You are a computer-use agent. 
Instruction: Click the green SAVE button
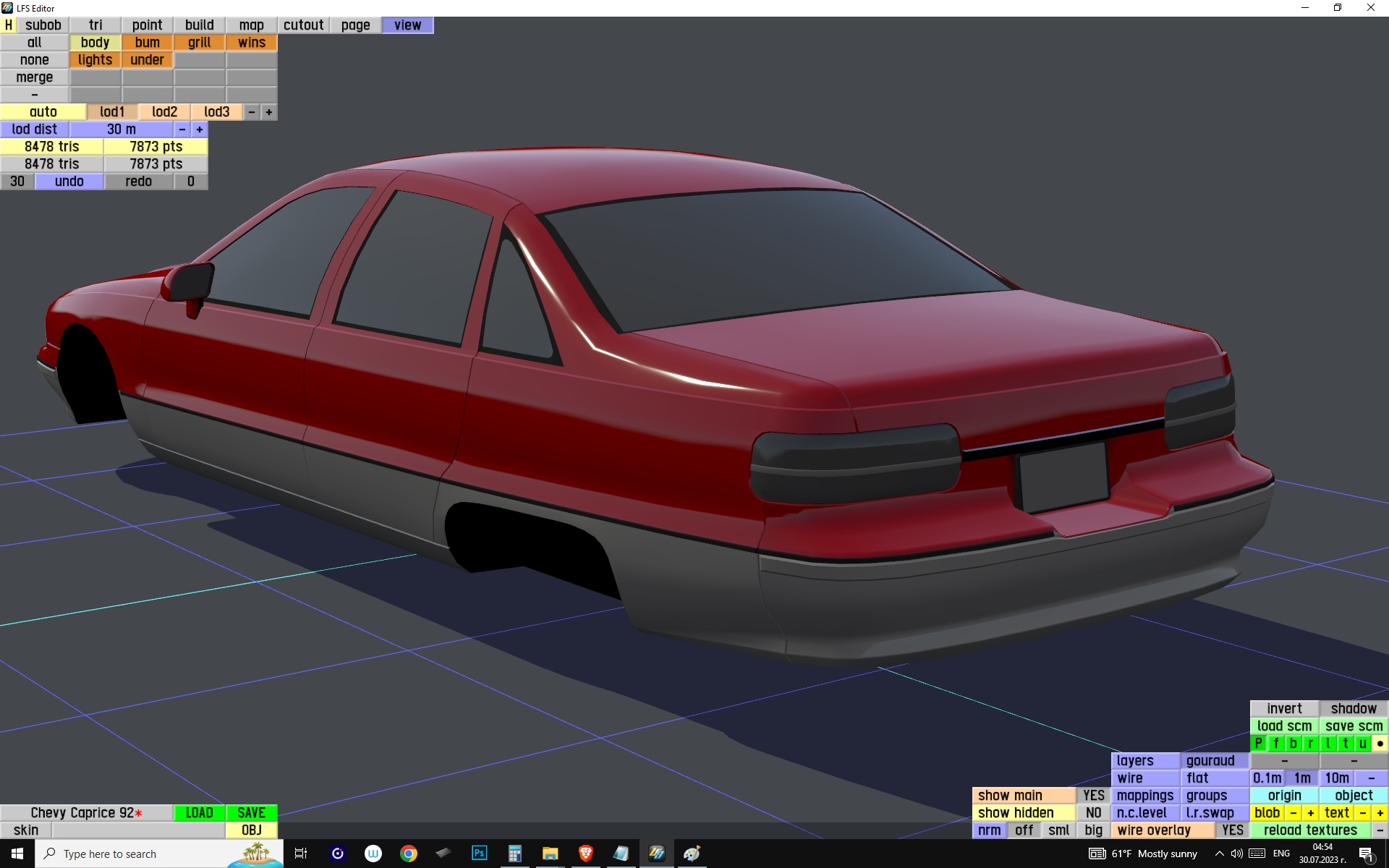[251, 812]
